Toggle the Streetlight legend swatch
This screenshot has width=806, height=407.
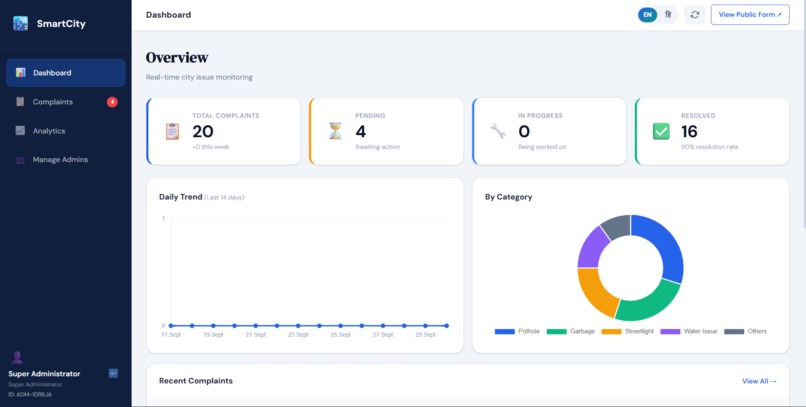[611, 331]
